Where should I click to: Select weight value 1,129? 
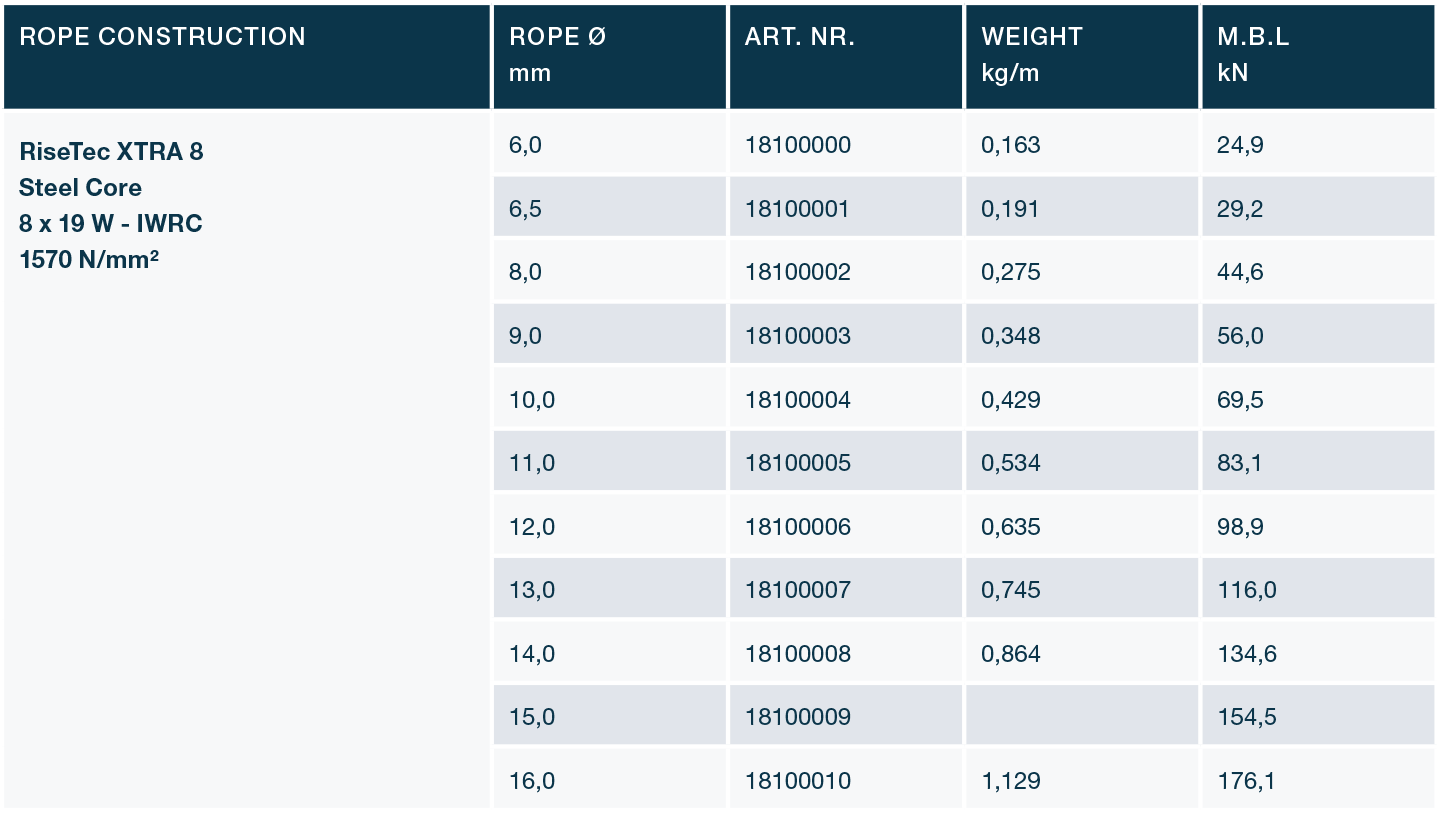coord(1011,781)
